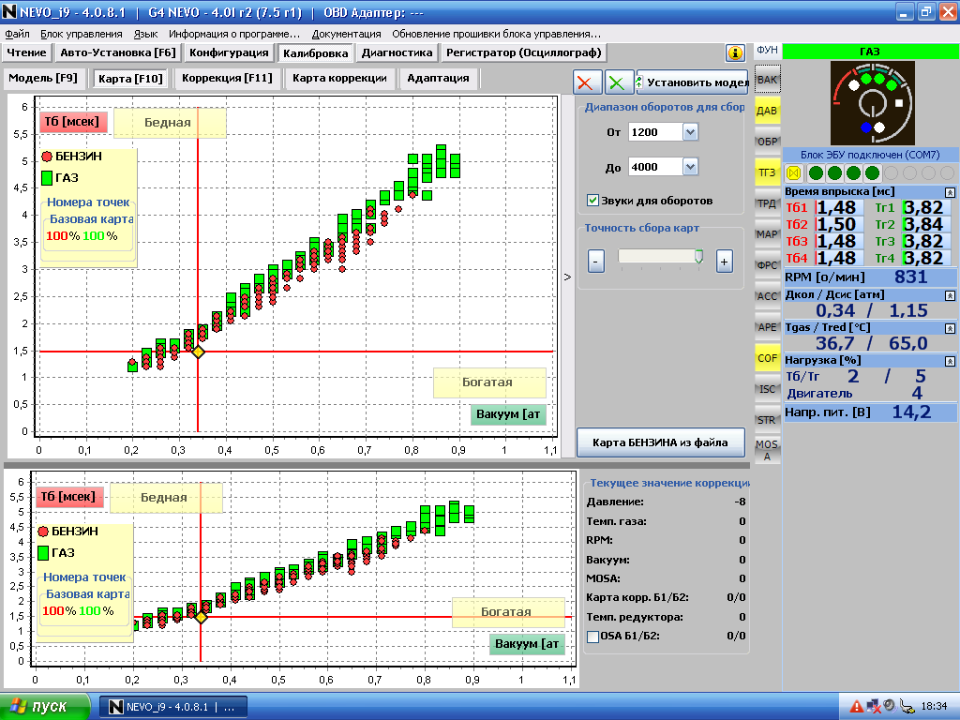This screenshot has height=720, width=960.
Task: Toggle the 'Звуки для оборотов' checkbox
Action: click(593, 200)
